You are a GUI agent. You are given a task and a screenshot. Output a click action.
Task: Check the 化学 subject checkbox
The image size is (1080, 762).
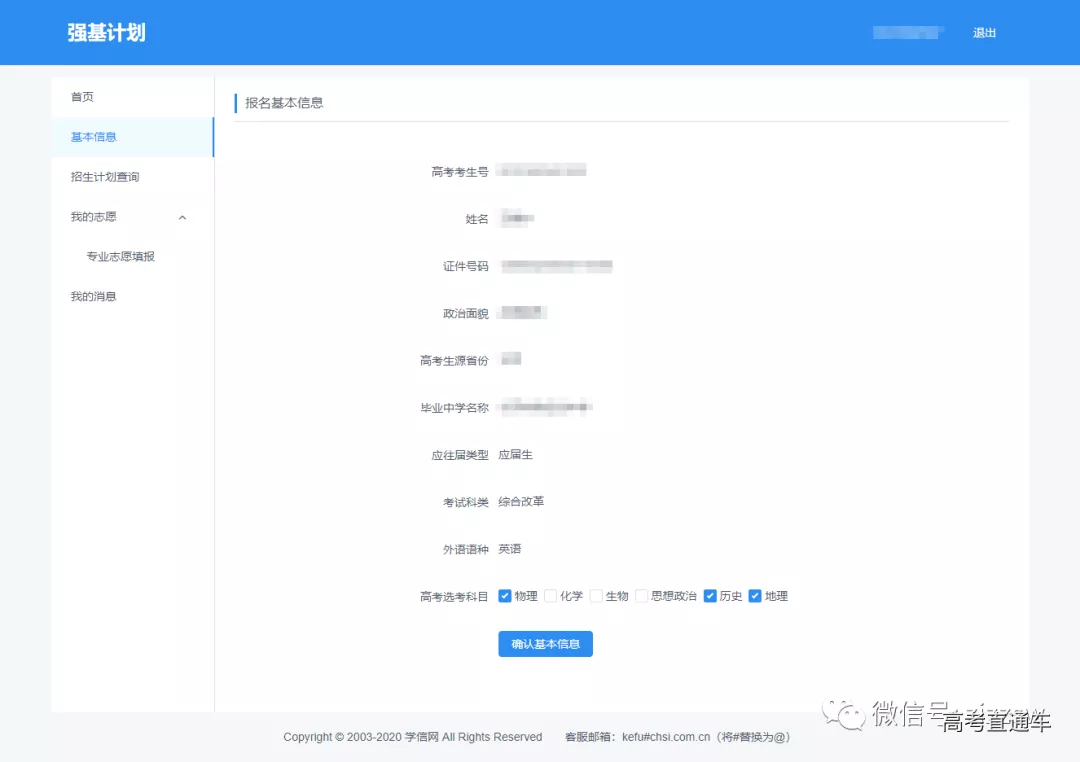(x=551, y=596)
